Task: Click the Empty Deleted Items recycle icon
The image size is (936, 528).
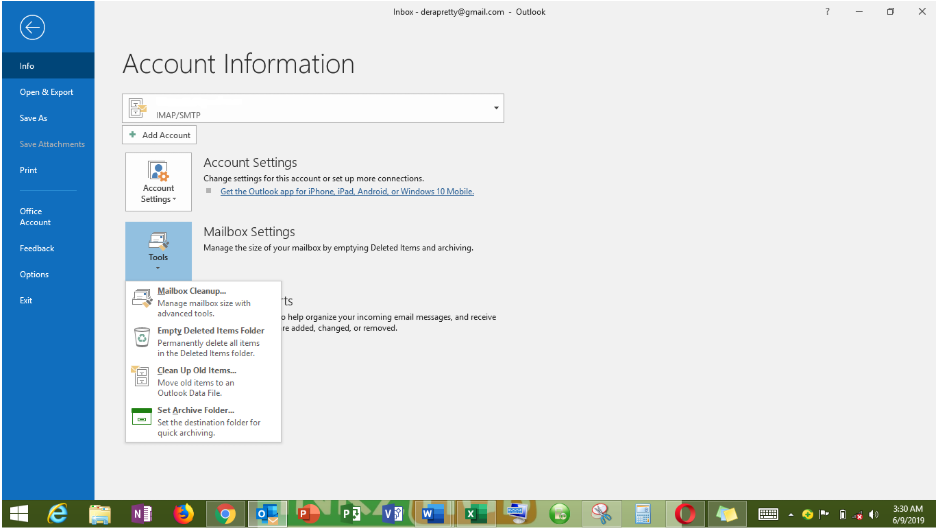Action: [x=142, y=337]
